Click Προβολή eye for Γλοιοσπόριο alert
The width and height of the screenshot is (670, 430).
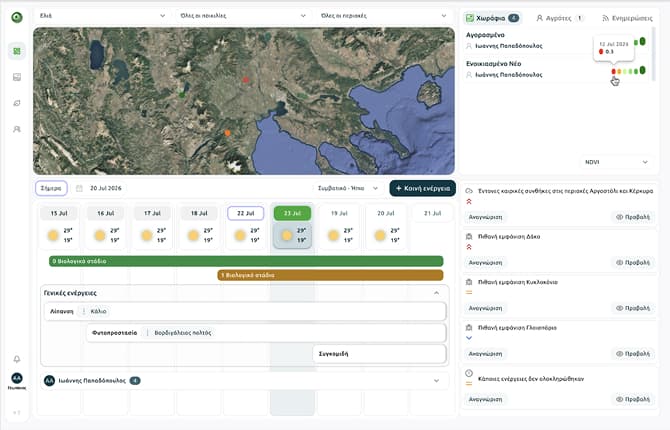(x=632, y=354)
